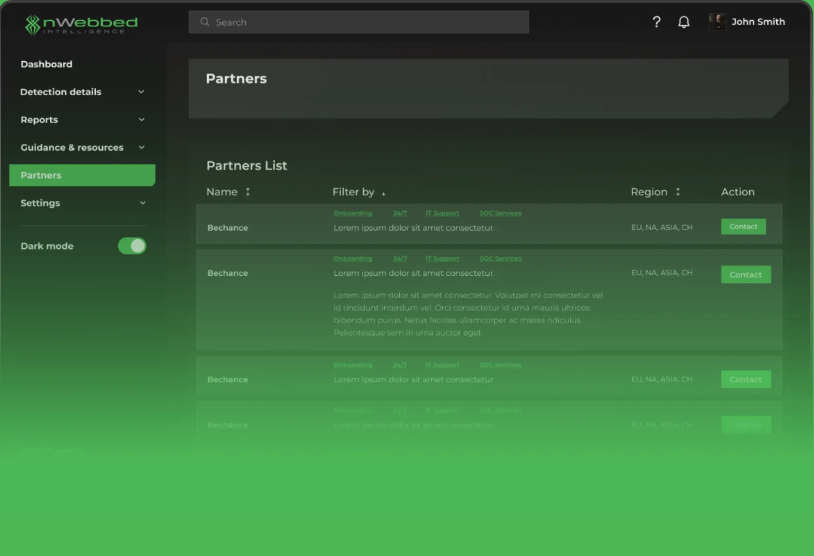
Task: Click Contact in the expanded Bechance row
Action: pyautogui.click(x=745, y=274)
